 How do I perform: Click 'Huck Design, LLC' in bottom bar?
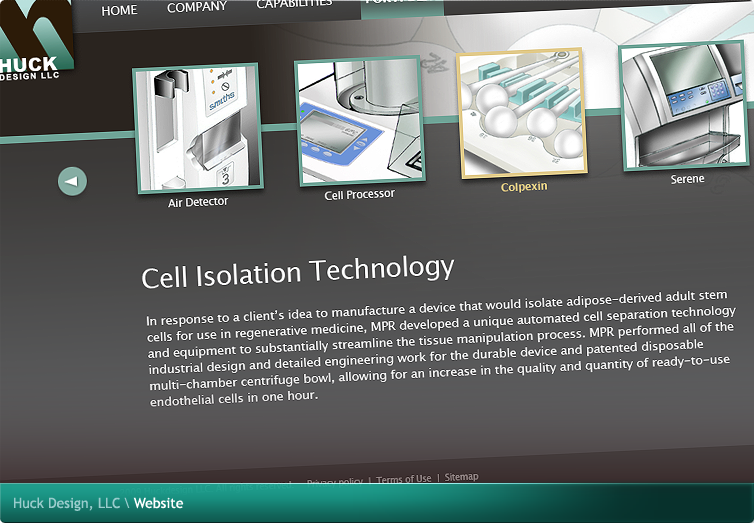point(66,504)
